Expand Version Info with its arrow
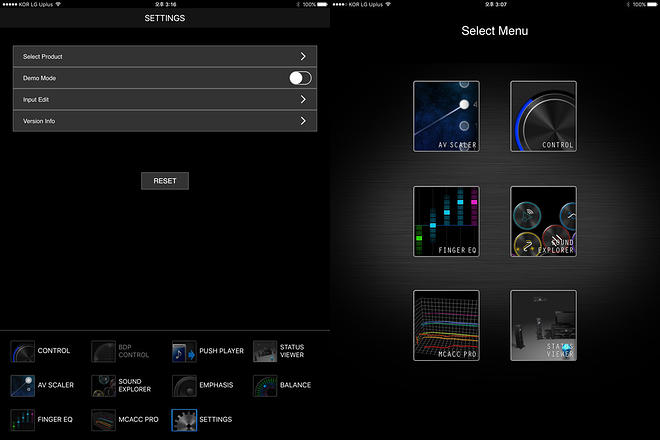The width and height of the screenshot is (660, 440). click(303, 121)
